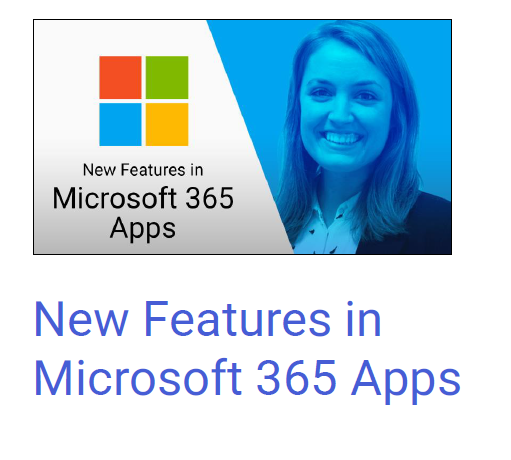This screenshot has width=511, height=460.
Task: Click the word 'Apps' in the blue title link
Action: (x=406, y=382)
